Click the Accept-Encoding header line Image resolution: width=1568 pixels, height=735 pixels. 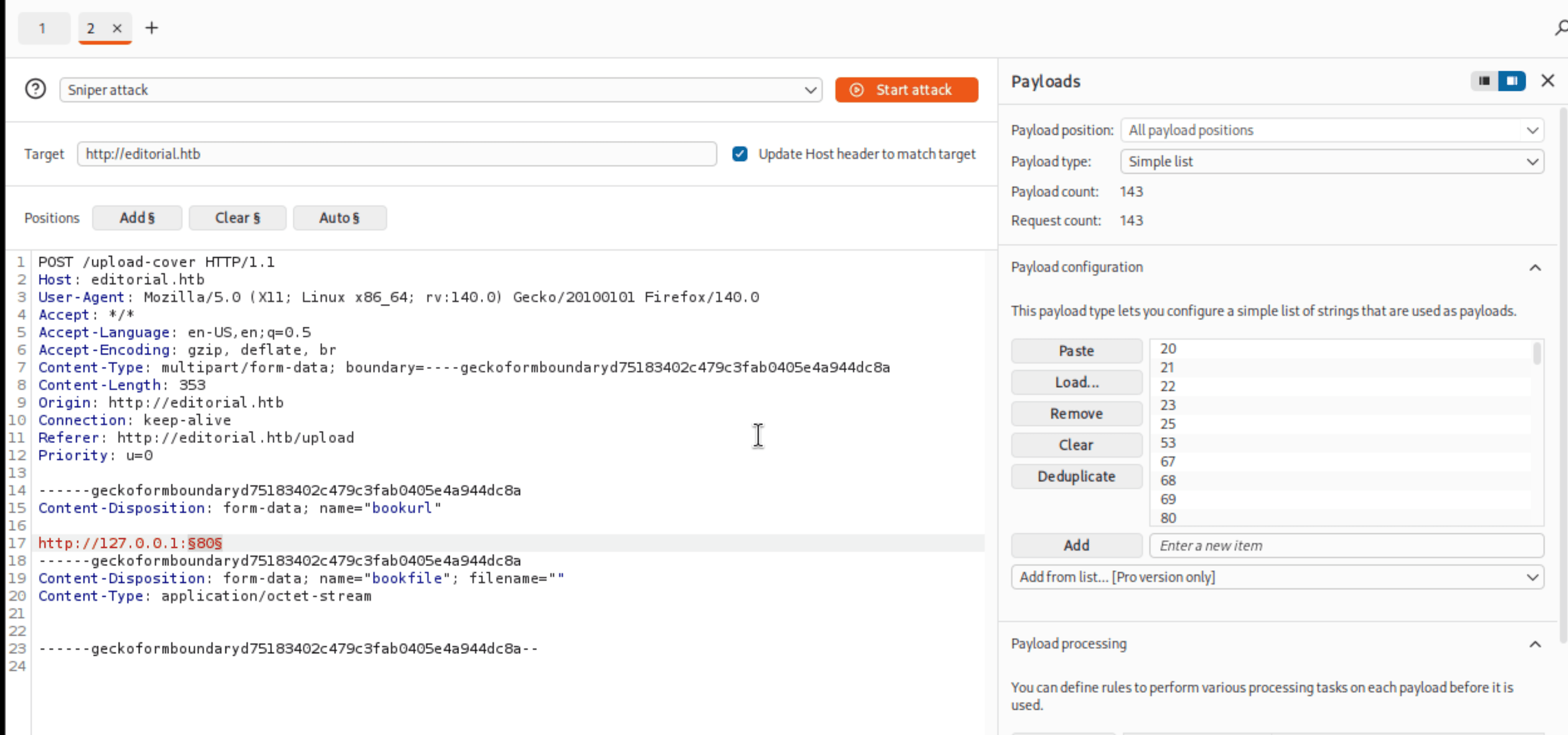click(x=188, y=350)
